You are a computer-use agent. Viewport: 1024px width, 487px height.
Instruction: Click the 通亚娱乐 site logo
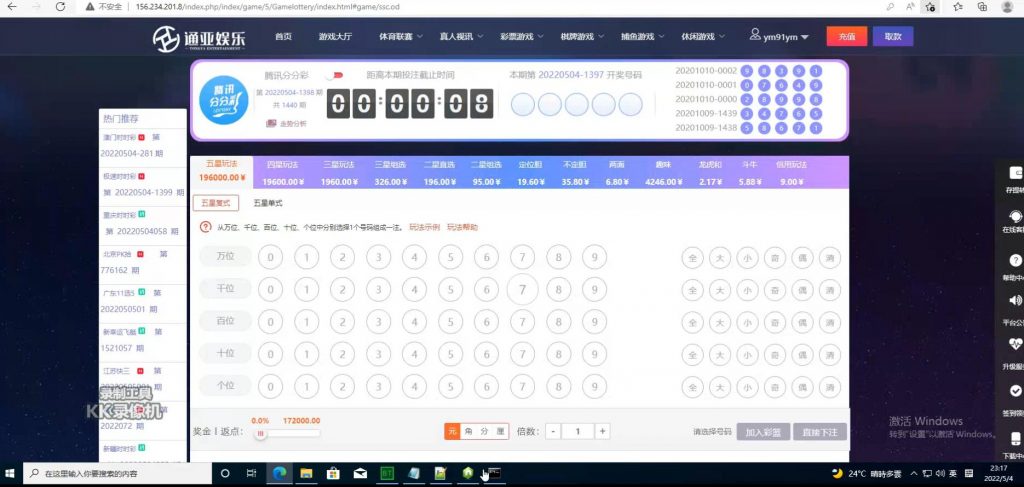[199, 39]
